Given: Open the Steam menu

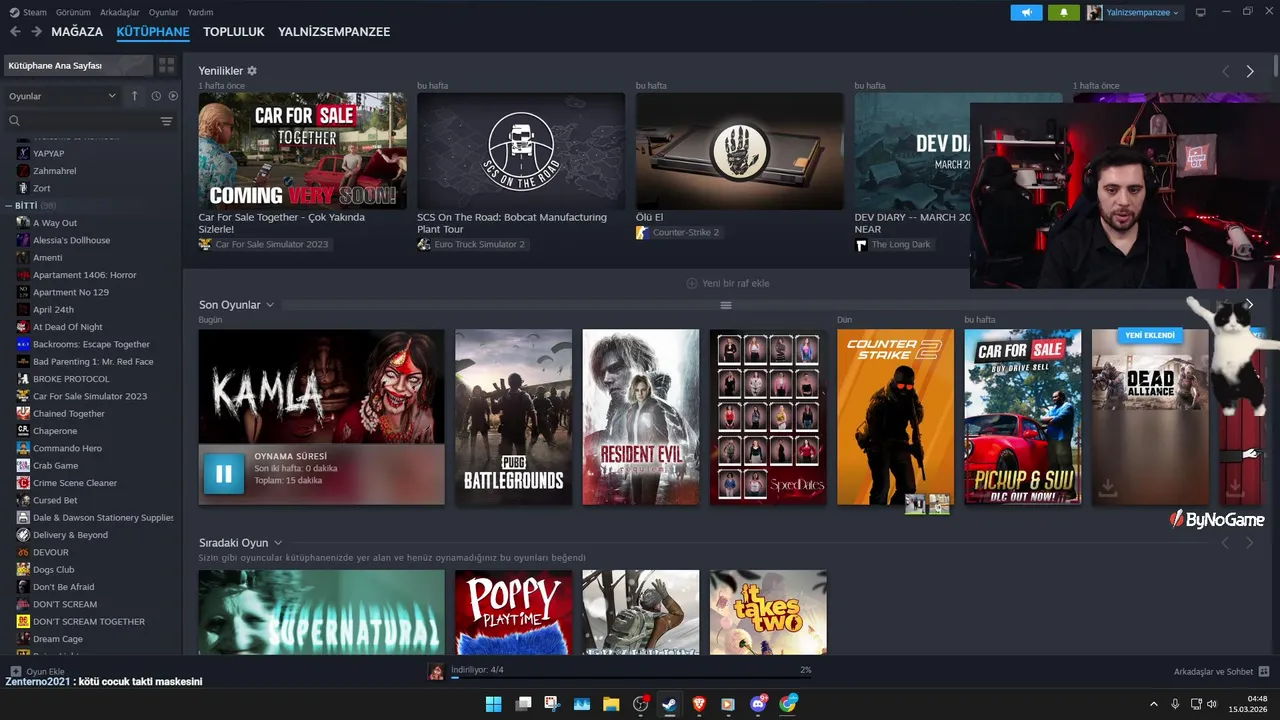Looking at the screenshot, I should click(28, 12).
